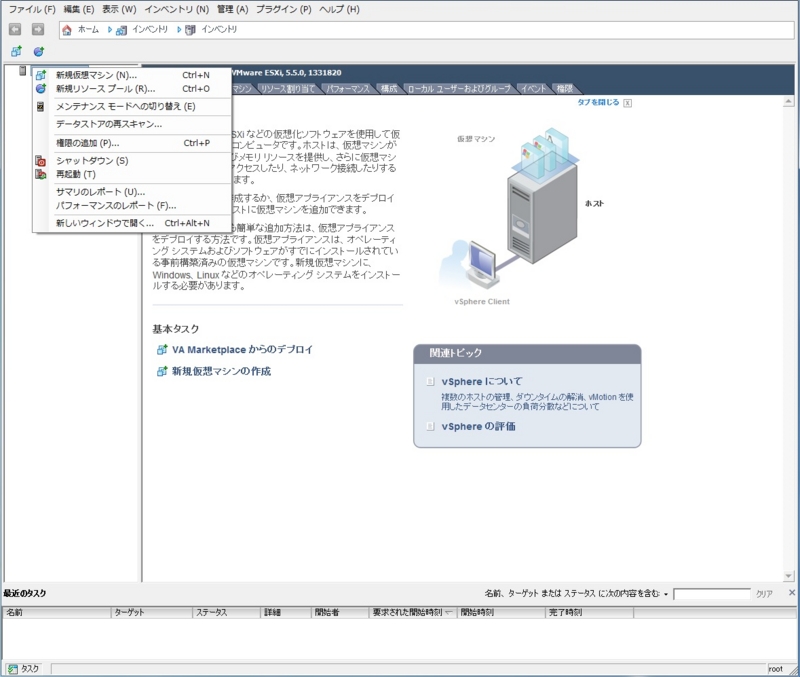Choose 新規仮想マシン (N)... from context menu
Screen dimensions: 800x677
132,75
